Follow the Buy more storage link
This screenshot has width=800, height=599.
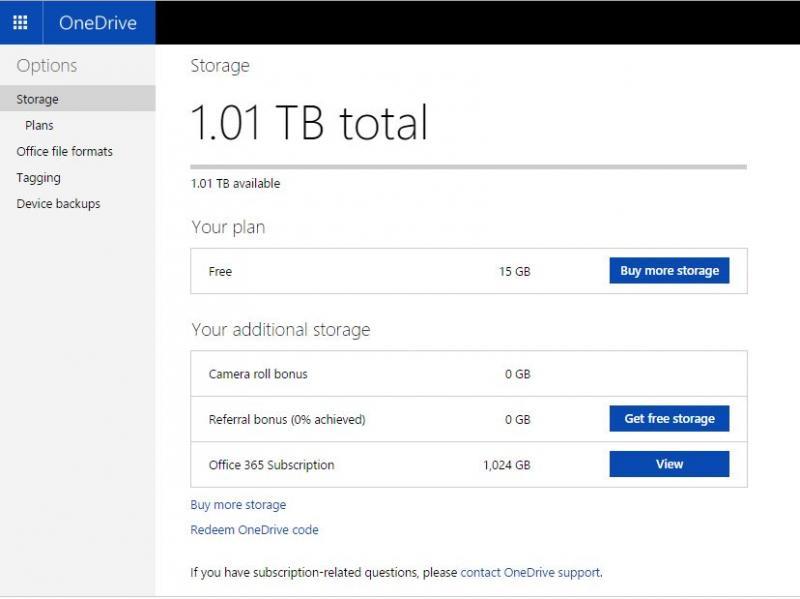(x=238, y=505)
